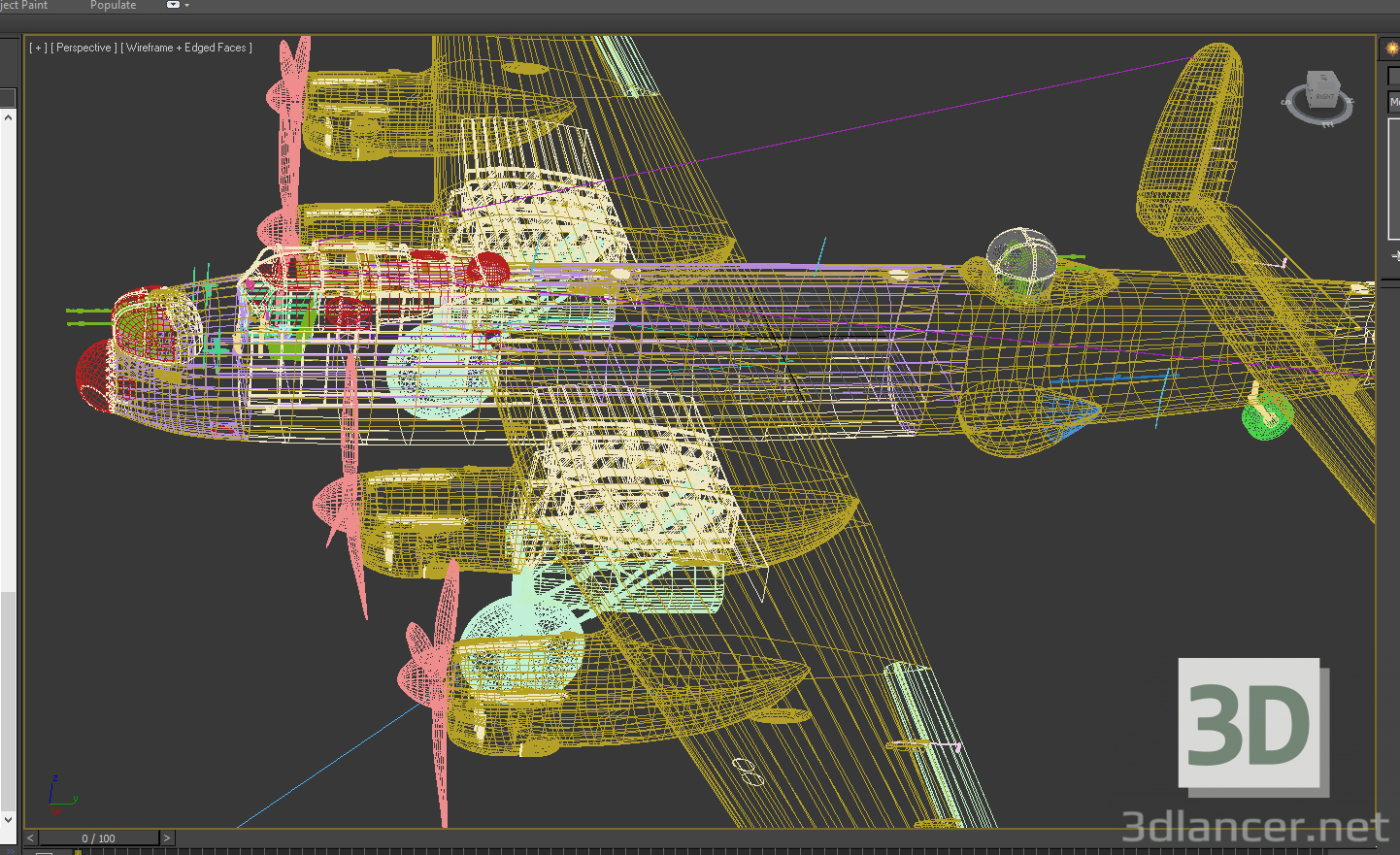The image size is (1400, 855).
Task: Click the left panel scrollbar thumb
Action: [x=8, y=700]
